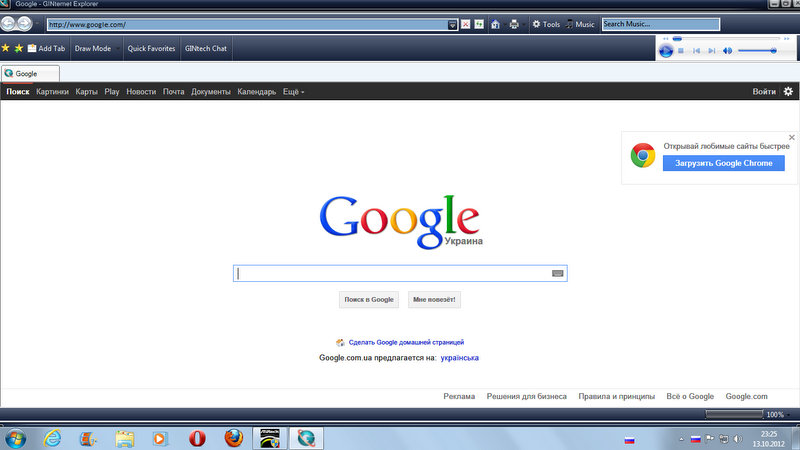Screen dimensions: 800x450
Task: Launch Internet Explorer from the taskbar
Action: 52,438
